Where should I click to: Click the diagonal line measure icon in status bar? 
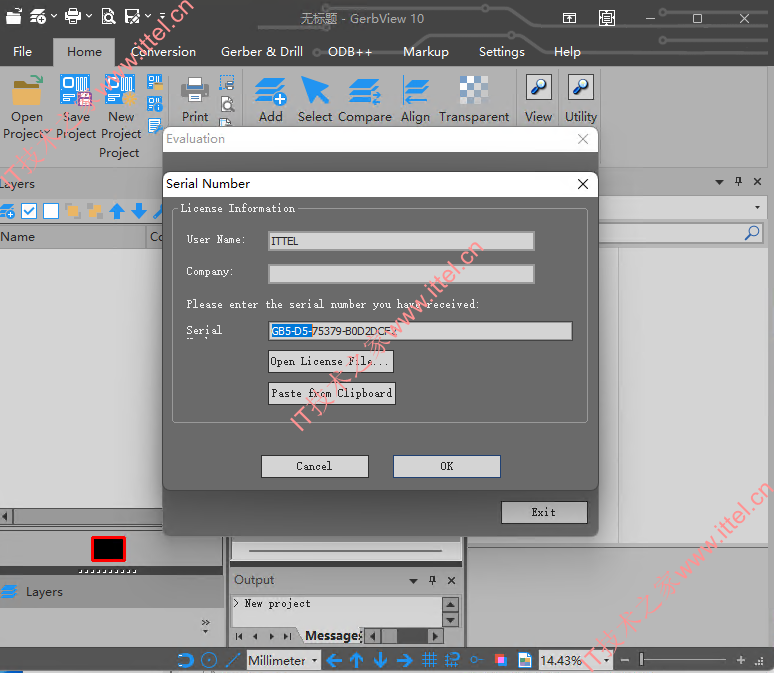232,660
